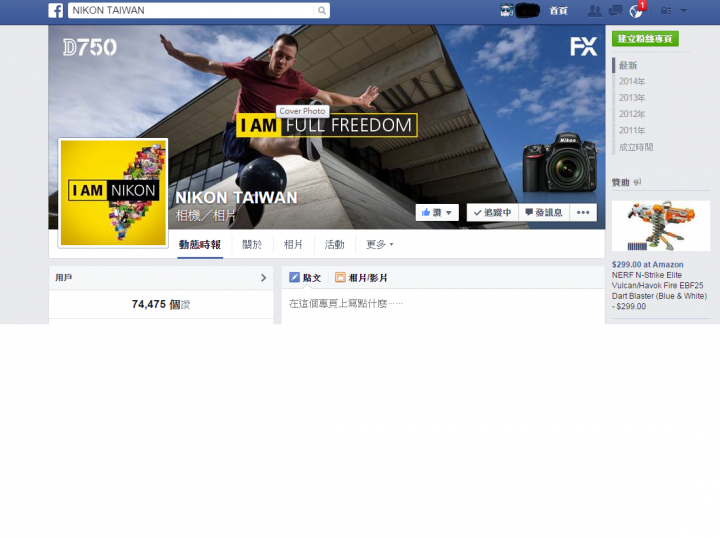Viewport: 720px width, 538px height.
Task: Jump to 2012年 on timeline
Action: tap(632, 114)
